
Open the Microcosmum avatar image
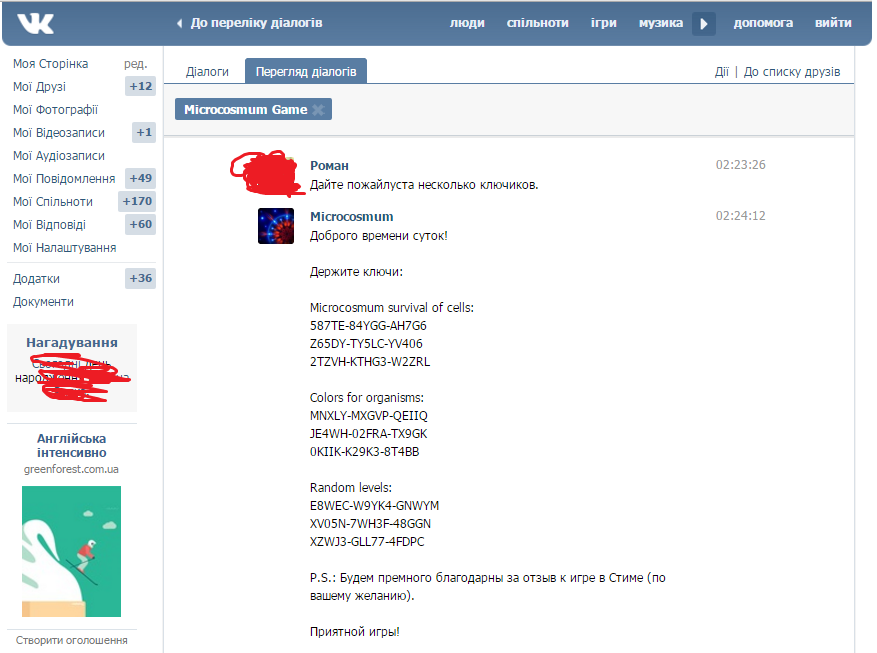click(276, 226)
